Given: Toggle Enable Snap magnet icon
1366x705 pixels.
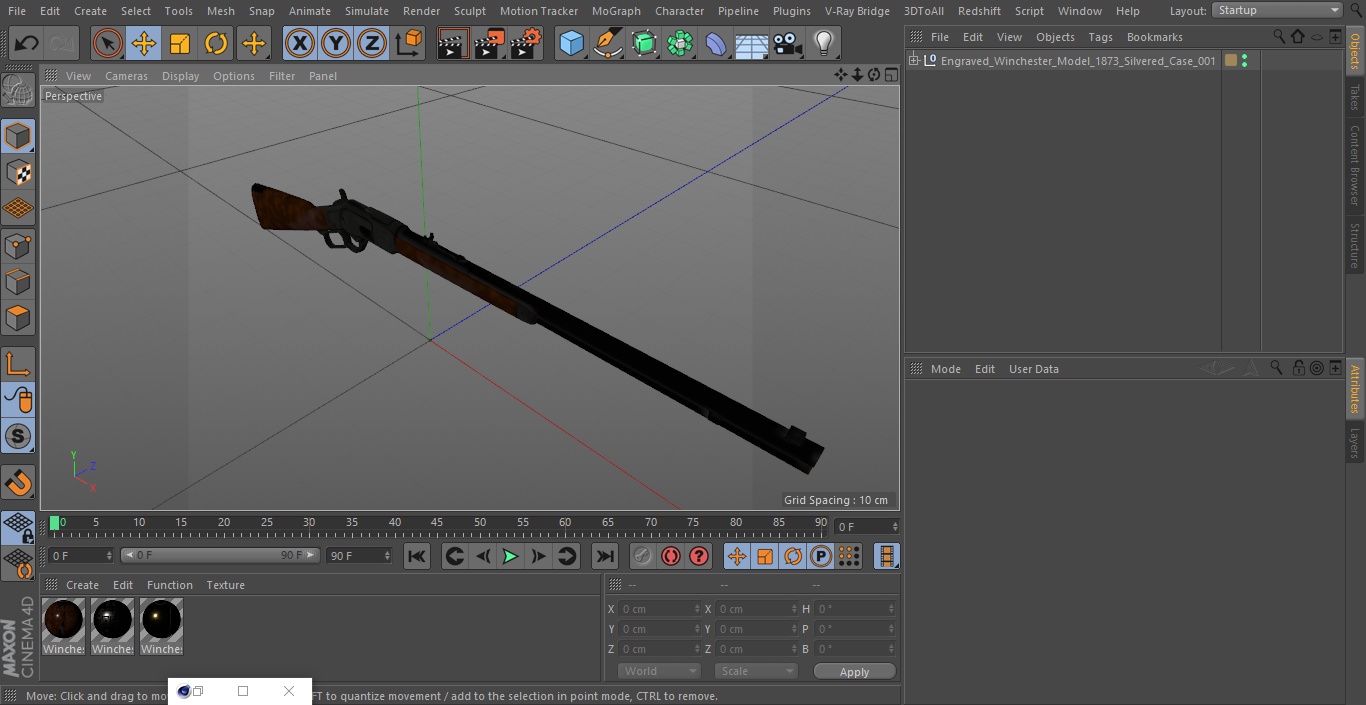Looking at the screenshot, I should 18,483.
